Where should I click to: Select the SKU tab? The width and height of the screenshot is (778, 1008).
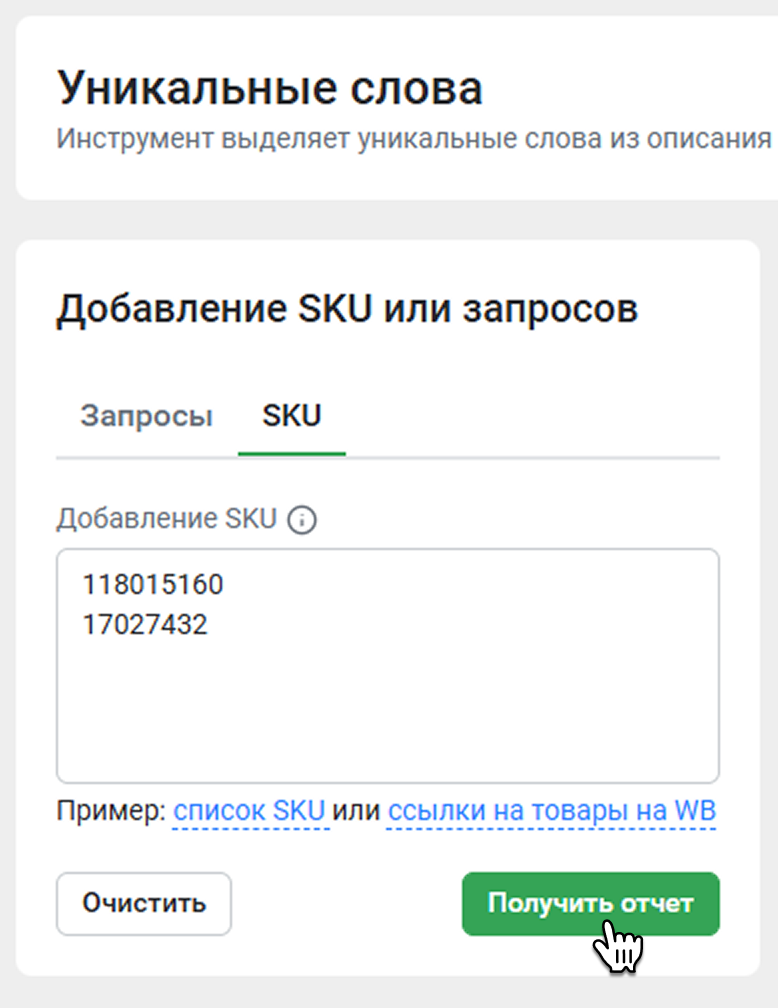tap(291, 416)
